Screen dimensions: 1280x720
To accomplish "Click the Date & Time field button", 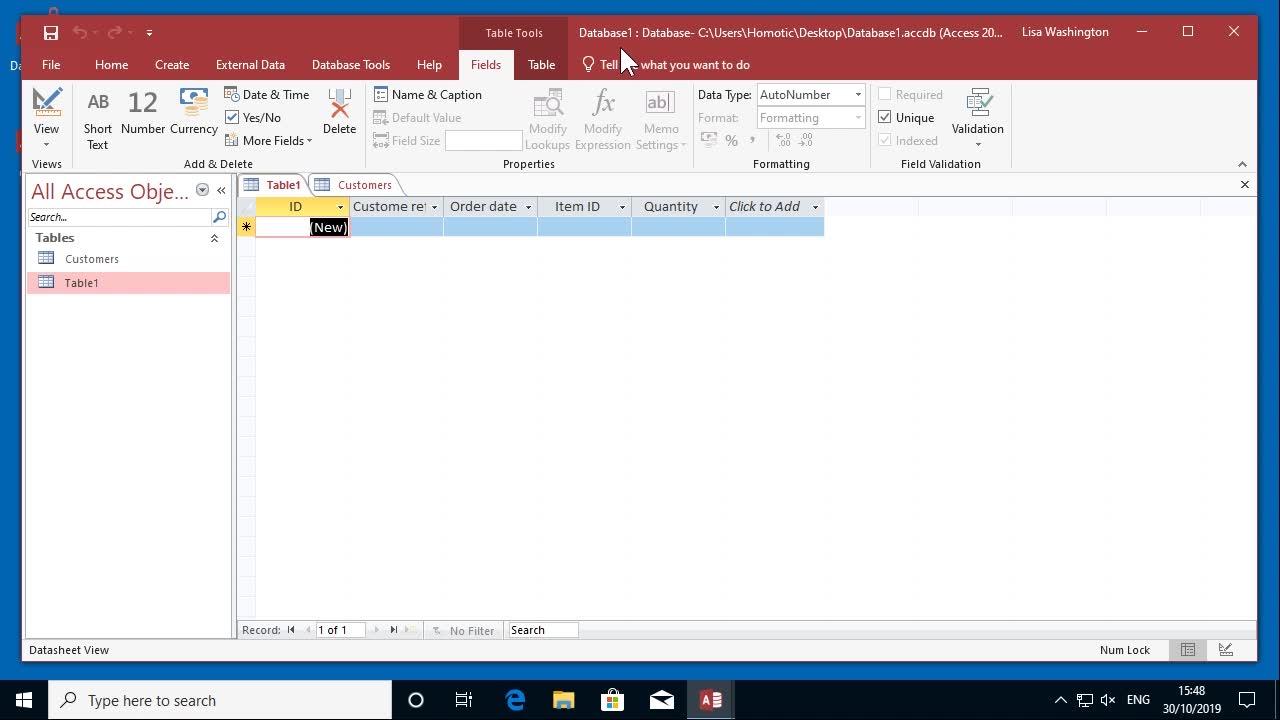I will click(267, 95).
